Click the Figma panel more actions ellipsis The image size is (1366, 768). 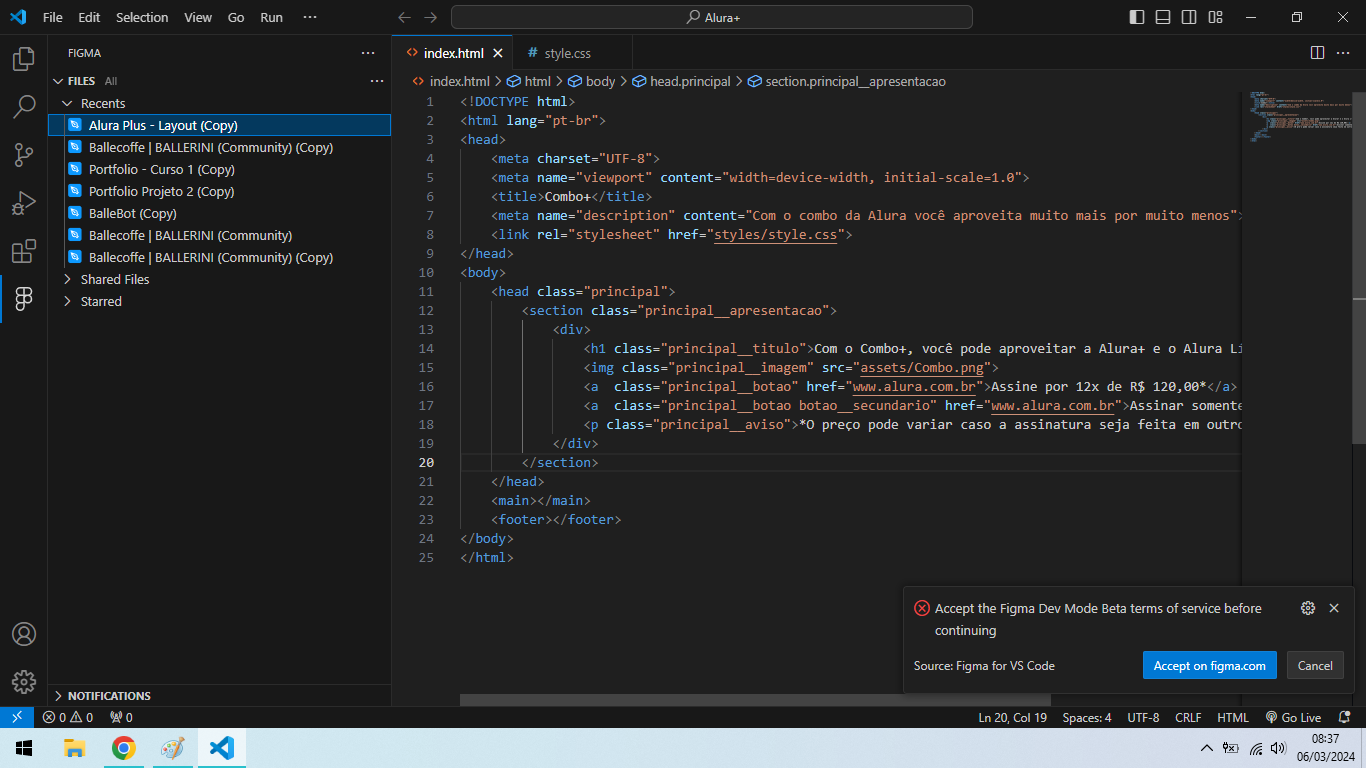(368, 53)
